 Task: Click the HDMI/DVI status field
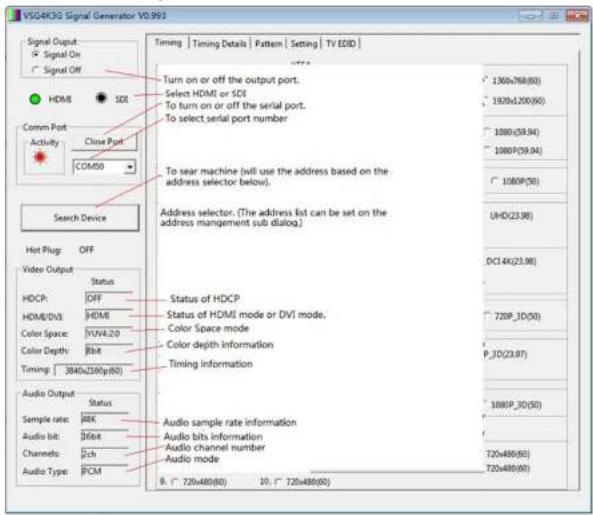click(x=109, y=315)
